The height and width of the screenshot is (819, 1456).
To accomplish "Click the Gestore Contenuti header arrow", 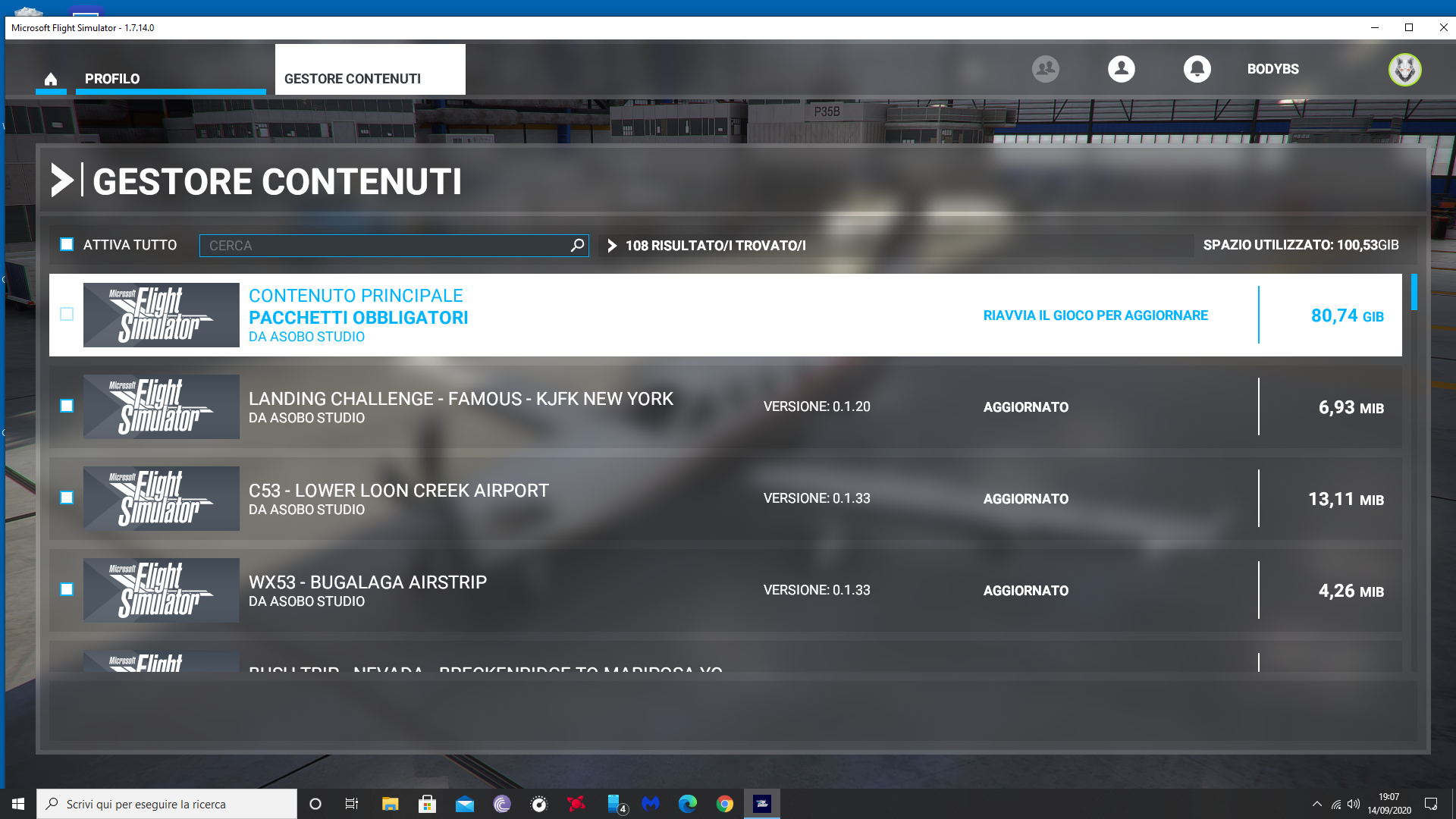I will (x=61, y=180).
